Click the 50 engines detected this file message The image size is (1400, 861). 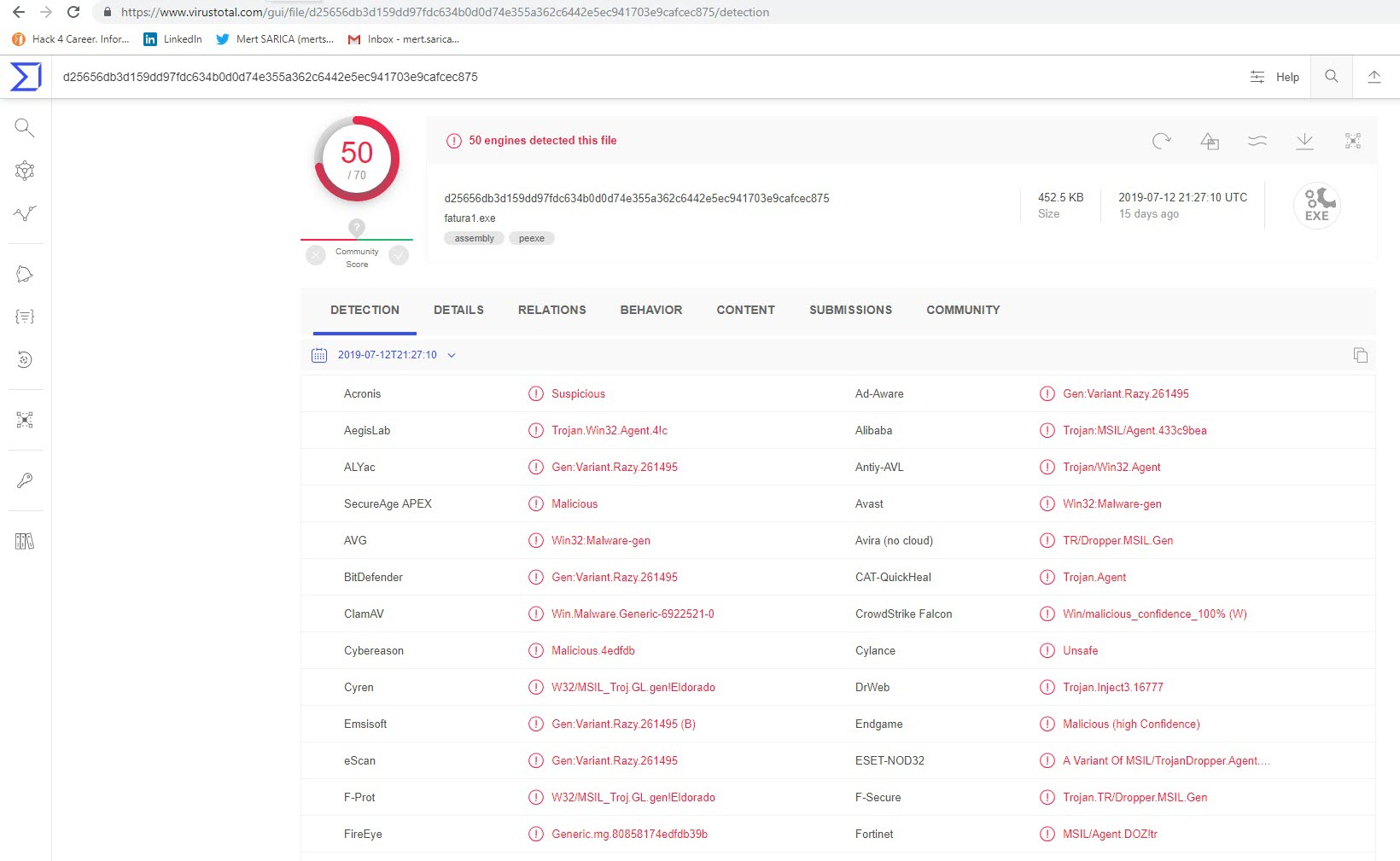542,141
